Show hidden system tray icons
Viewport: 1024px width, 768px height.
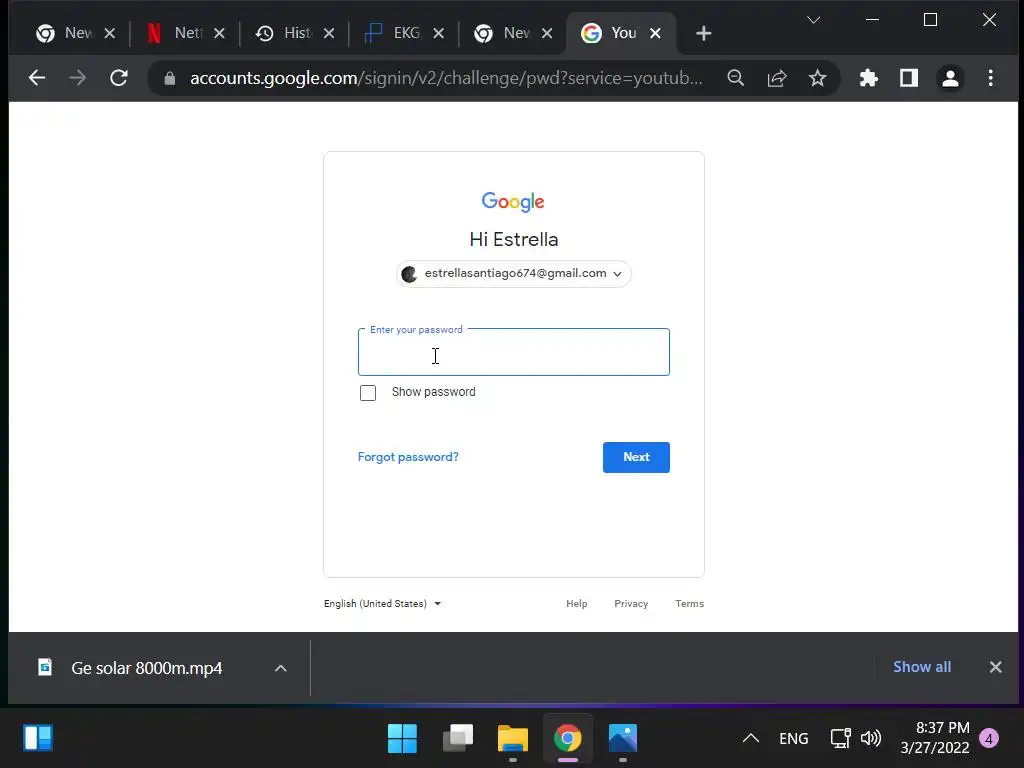click(751, 739)
